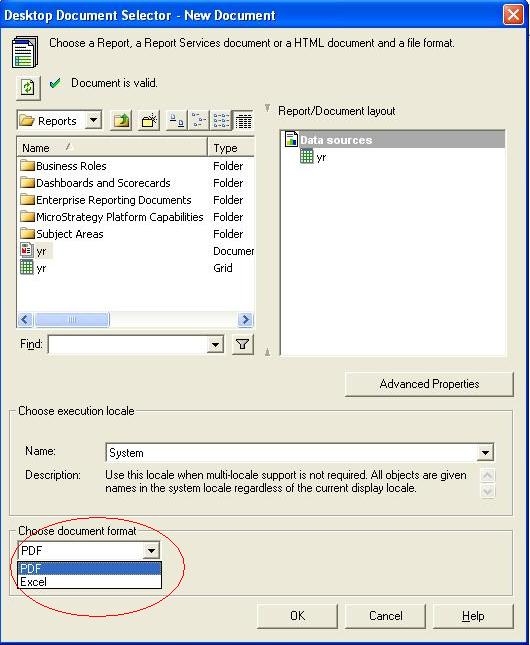Select PDF in the format list
The width and height of the screenshot is (530, 645).
tap(89, 568)
